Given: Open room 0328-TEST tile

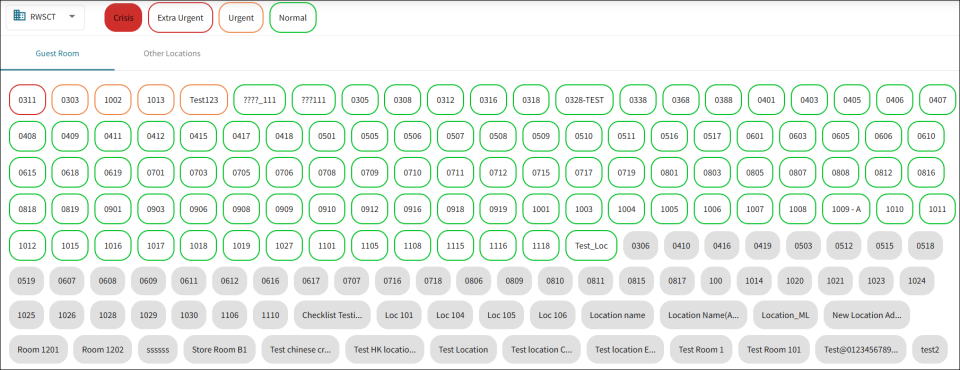Looking at the screenshot, I should [584, 99].
